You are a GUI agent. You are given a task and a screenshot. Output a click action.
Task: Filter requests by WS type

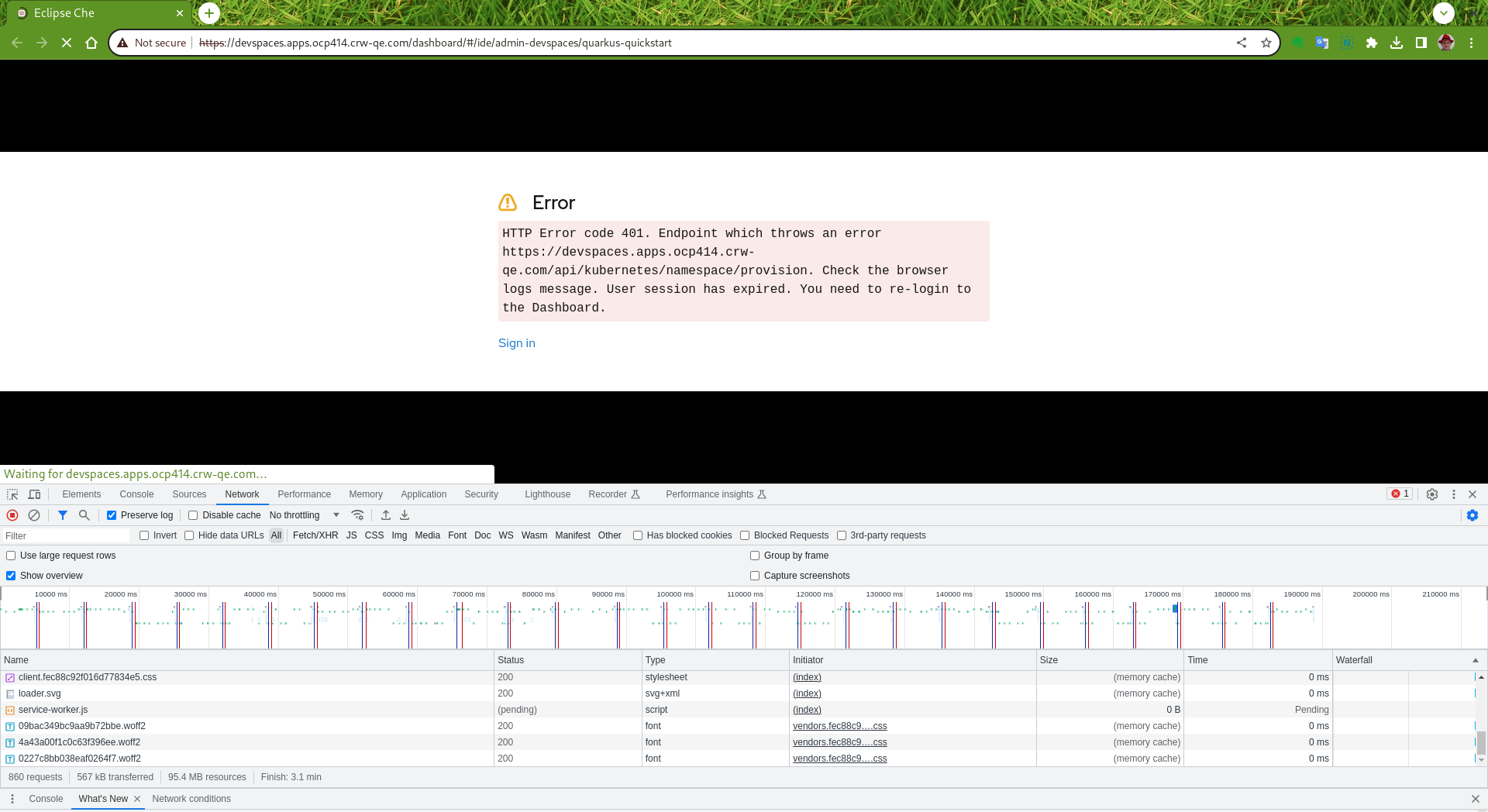coord(506,535)
